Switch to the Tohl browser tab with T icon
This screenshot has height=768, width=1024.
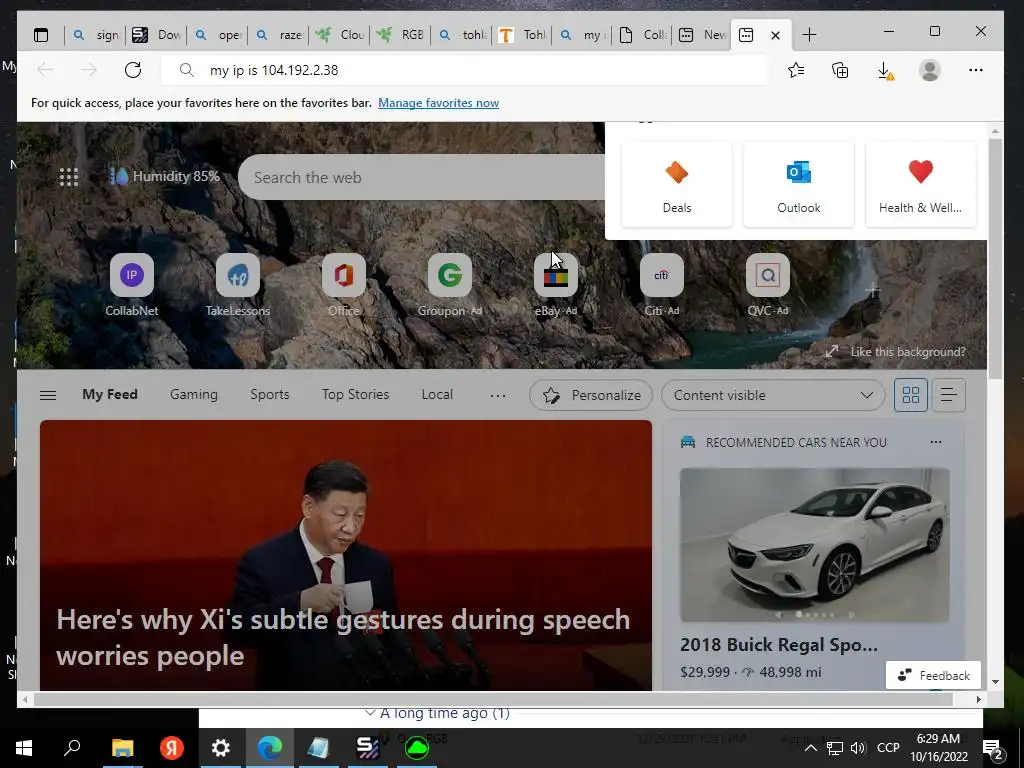[522, 35]
